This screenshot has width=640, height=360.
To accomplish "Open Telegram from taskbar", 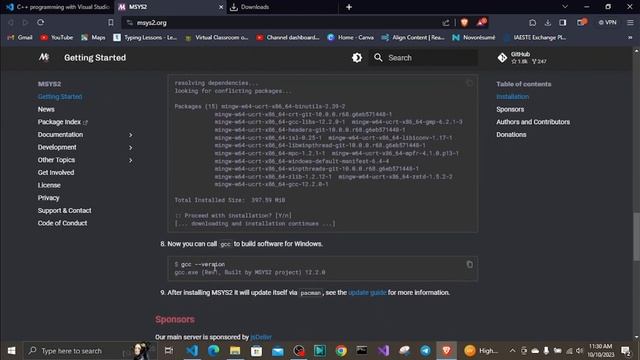I will (x=425, y=351).
